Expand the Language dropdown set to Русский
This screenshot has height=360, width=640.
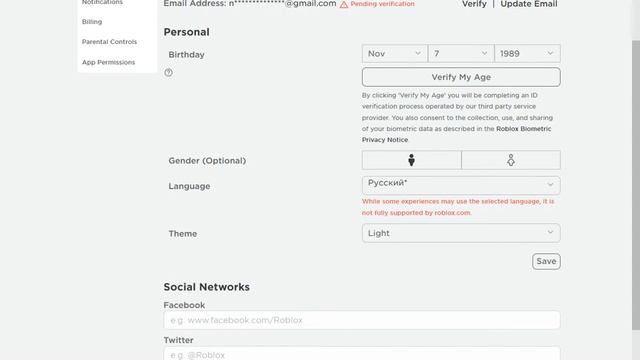pyautogui.click(x=461, y=185)
